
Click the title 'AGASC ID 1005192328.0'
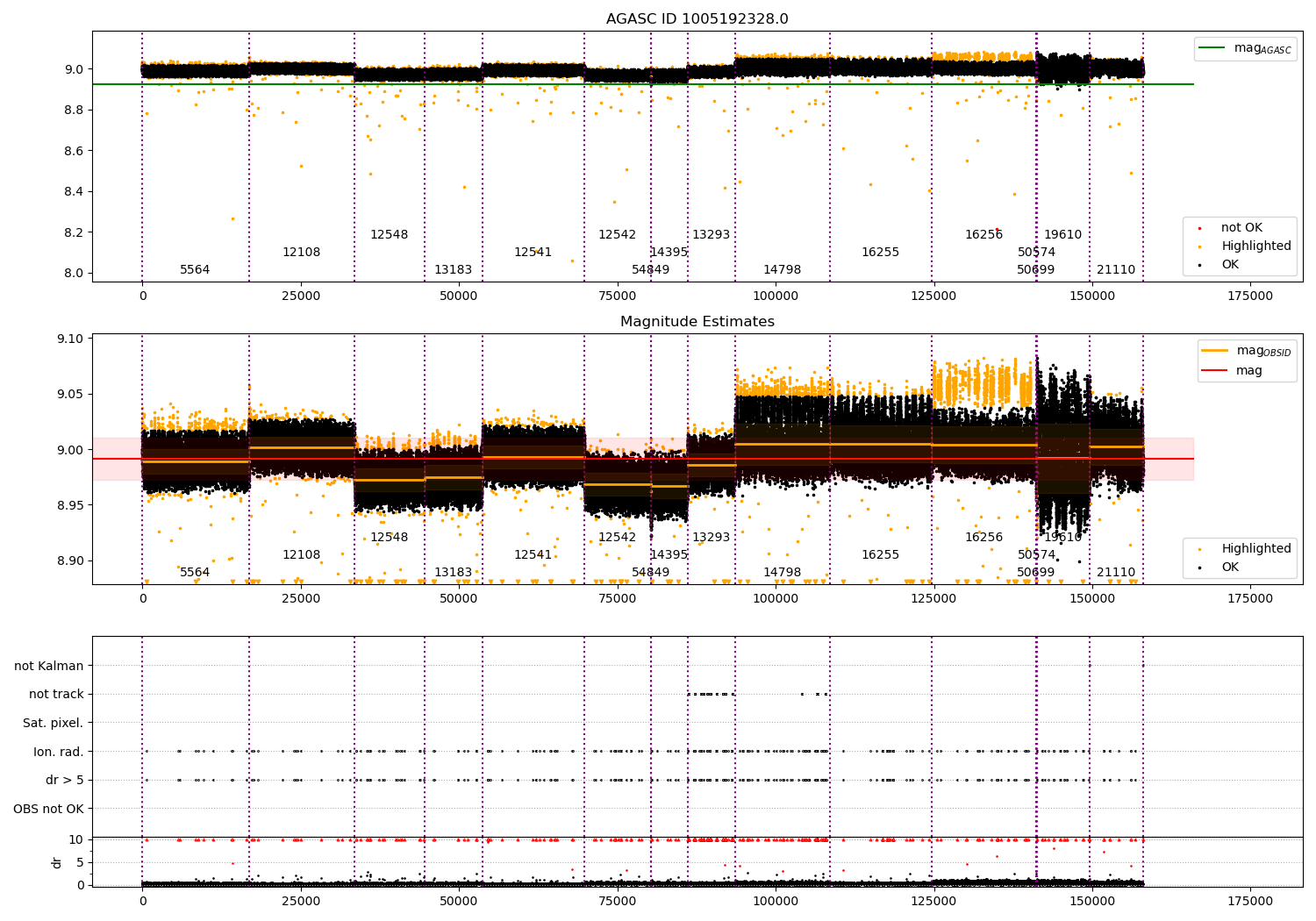[x=697, y=19]
